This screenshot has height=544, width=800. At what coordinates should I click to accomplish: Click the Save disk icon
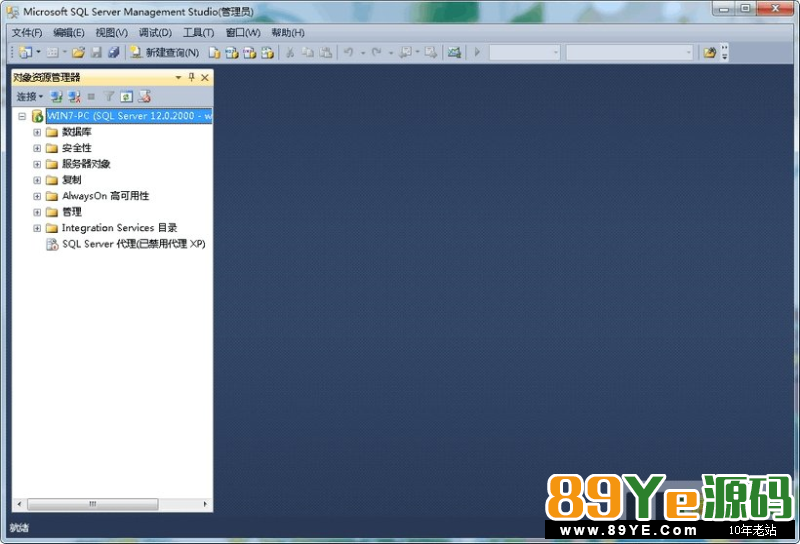coord(96,52)
